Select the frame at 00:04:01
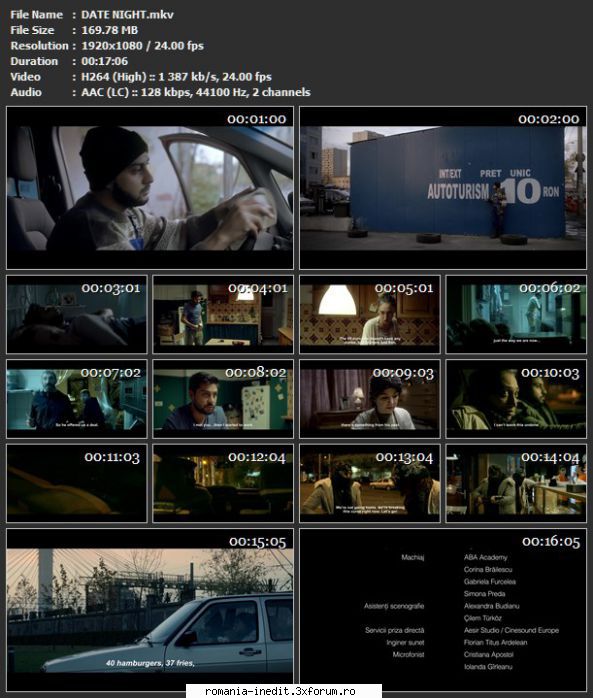 click(x=223, y=314)
